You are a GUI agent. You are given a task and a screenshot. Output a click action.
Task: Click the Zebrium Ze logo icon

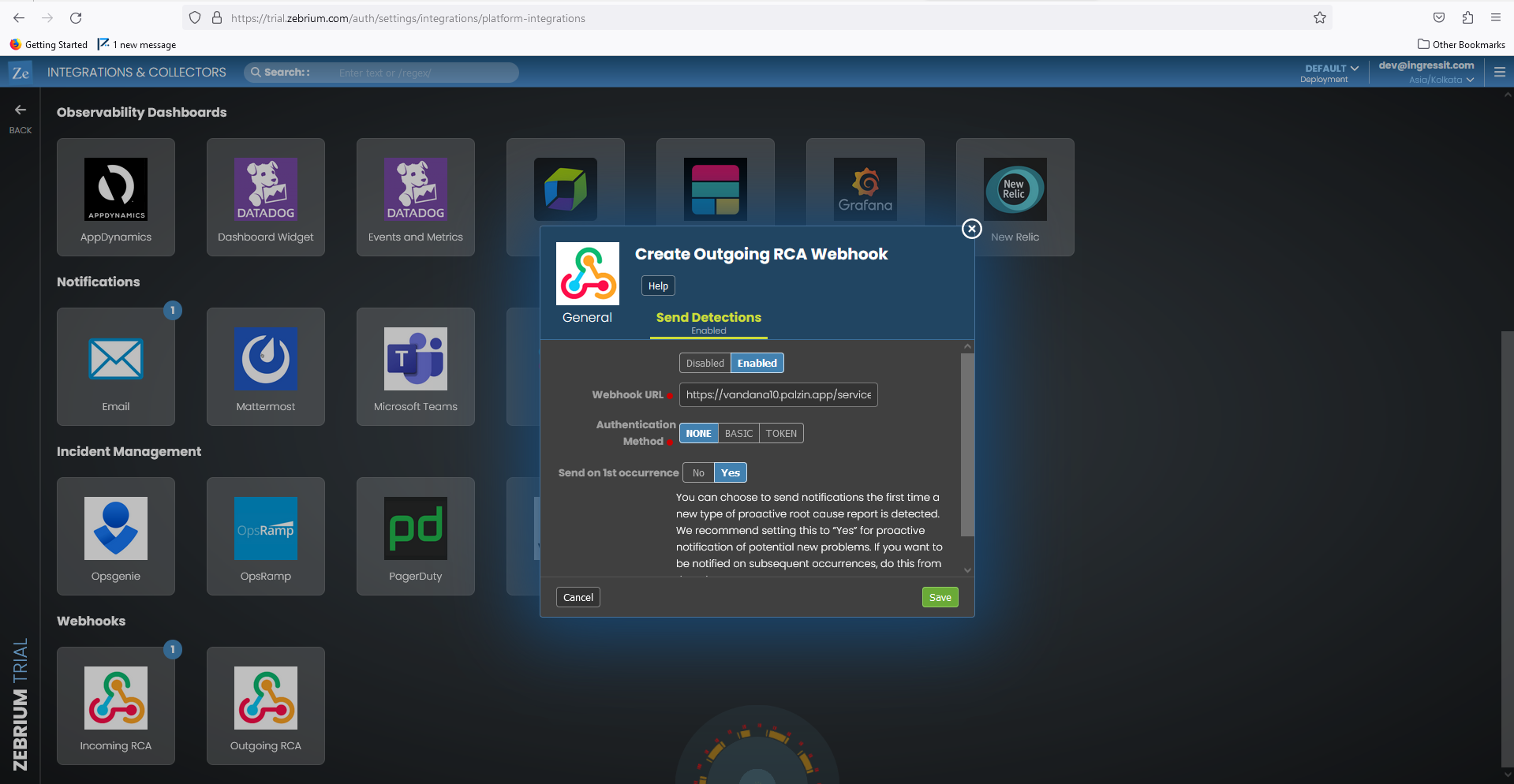[21, 73]
